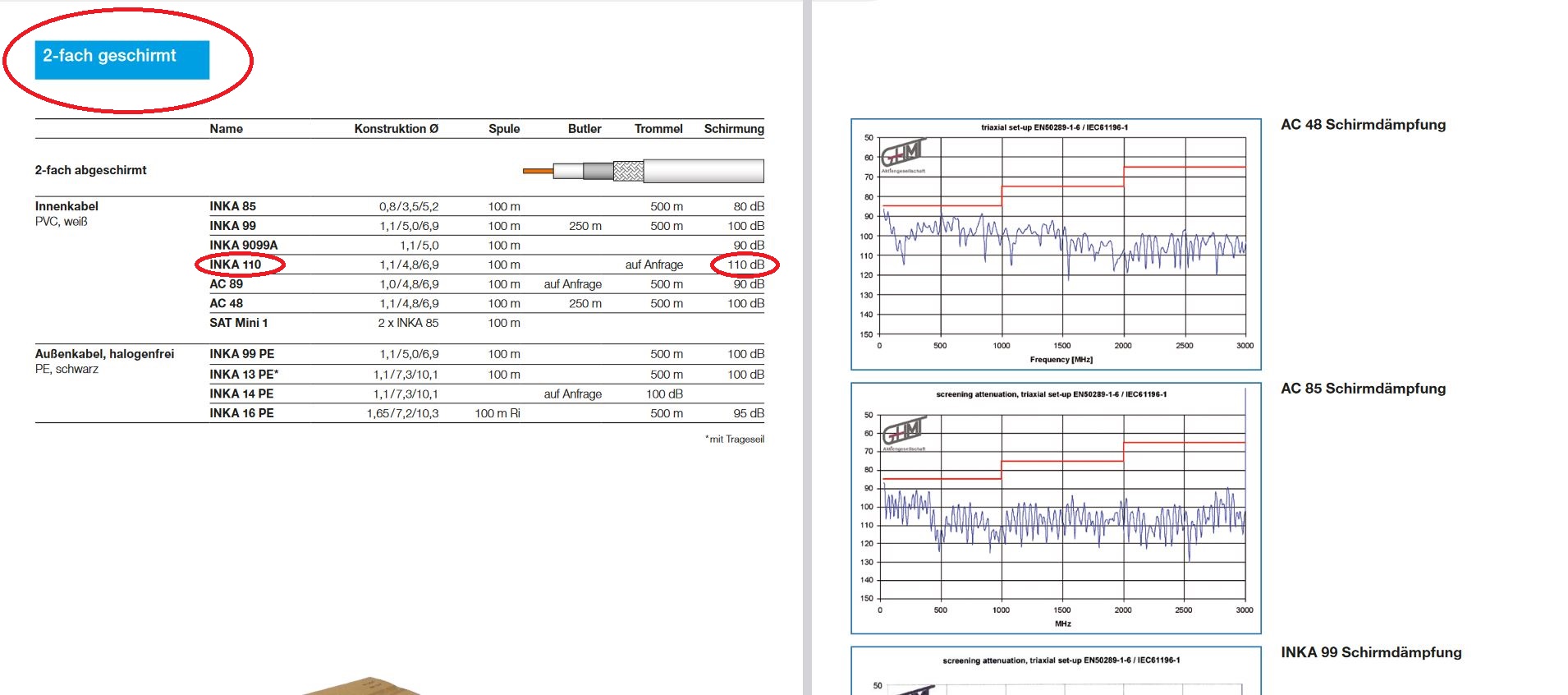Click the SAT Mini 1 entry
The height and width of the screenshot is (695, 1568).
pyautogui.click(x=238, y=323)
